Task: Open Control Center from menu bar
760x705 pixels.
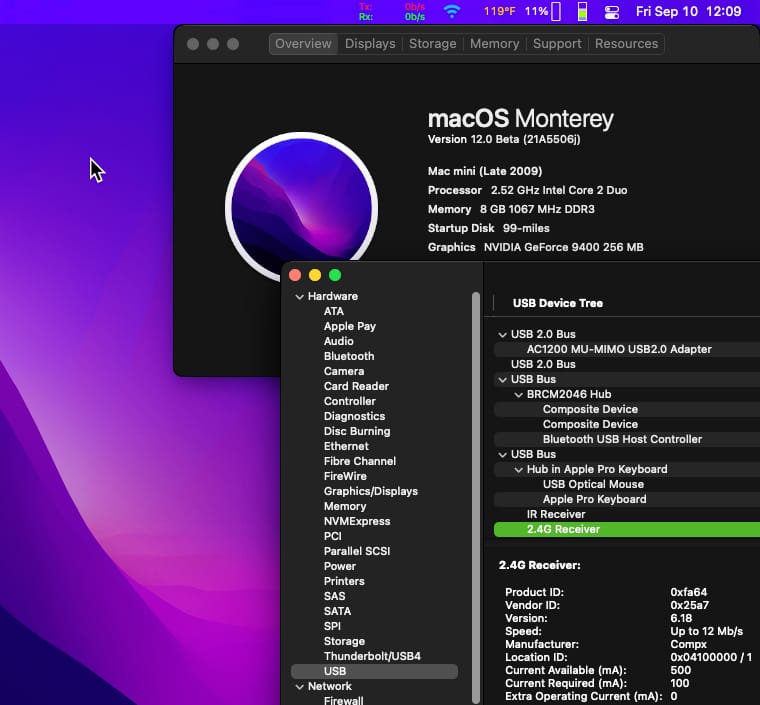Action: (613, 12)
